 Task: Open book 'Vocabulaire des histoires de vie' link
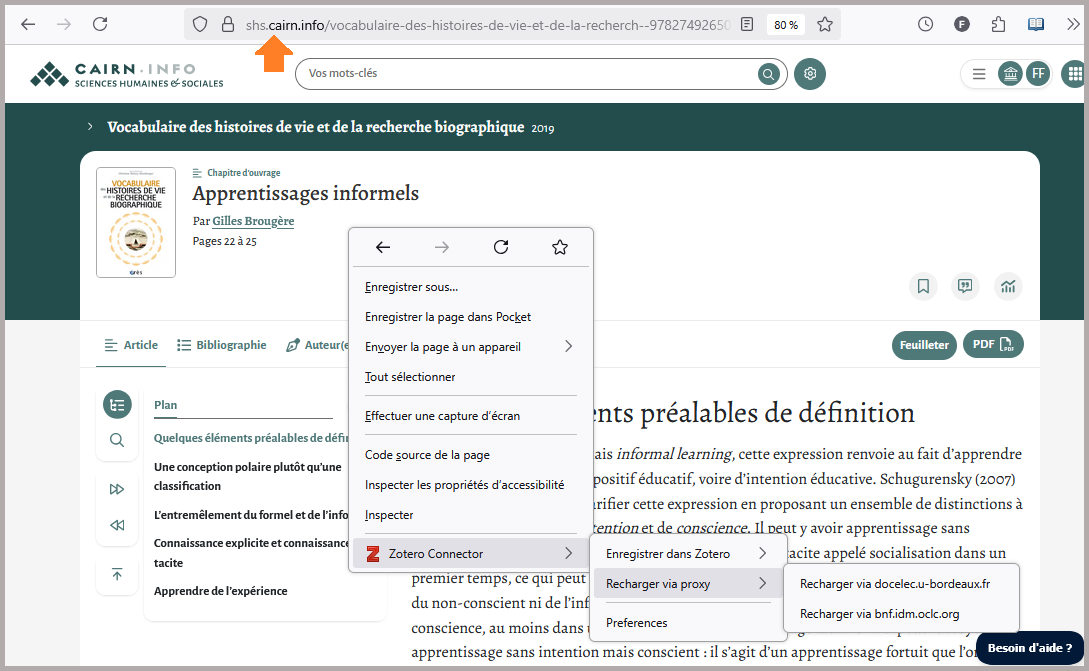(x=316, y=127)
